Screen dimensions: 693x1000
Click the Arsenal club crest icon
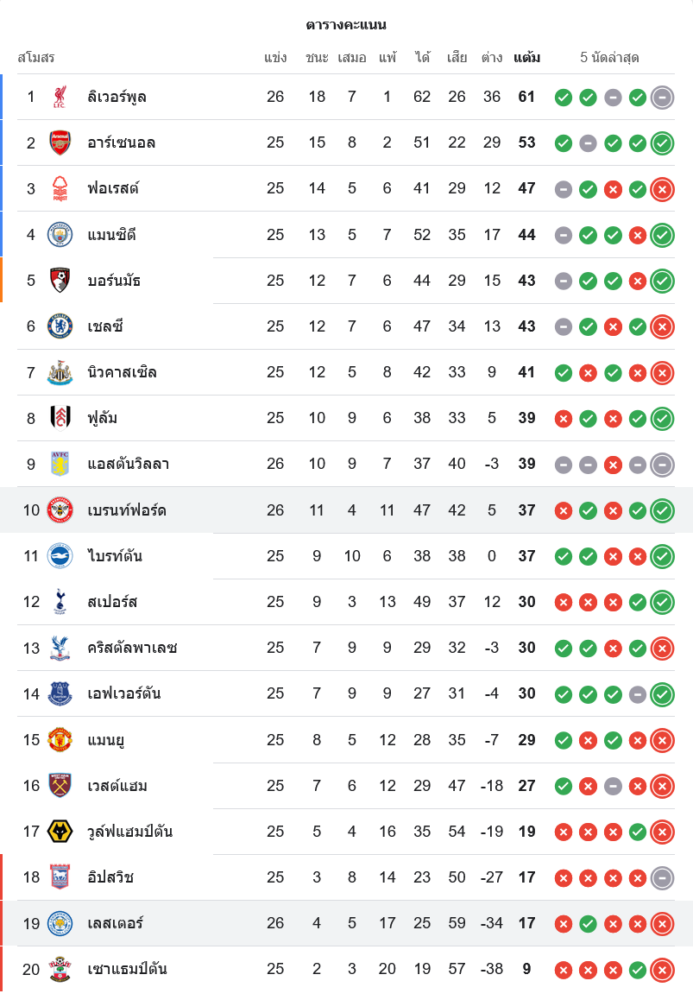[x=60, y=143]
